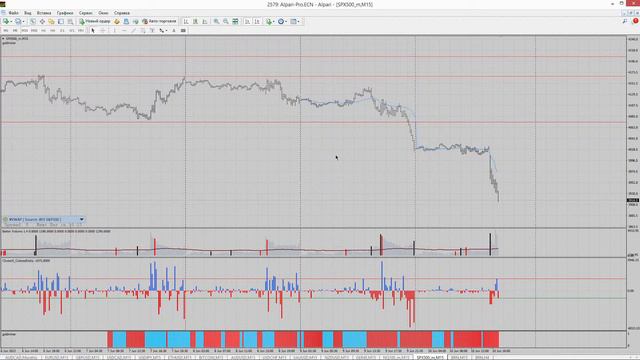640x360 pixels.
Task: Toggle the M1 timeframe button
Action: [x=6, y=31]
